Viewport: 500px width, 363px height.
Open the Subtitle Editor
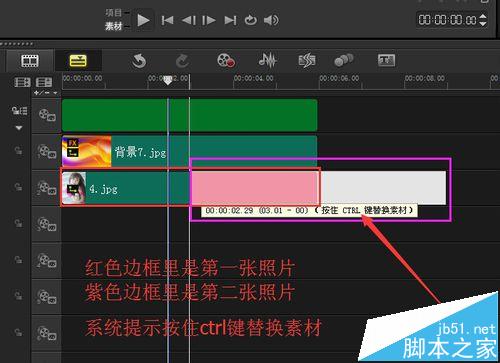(386, 60)
